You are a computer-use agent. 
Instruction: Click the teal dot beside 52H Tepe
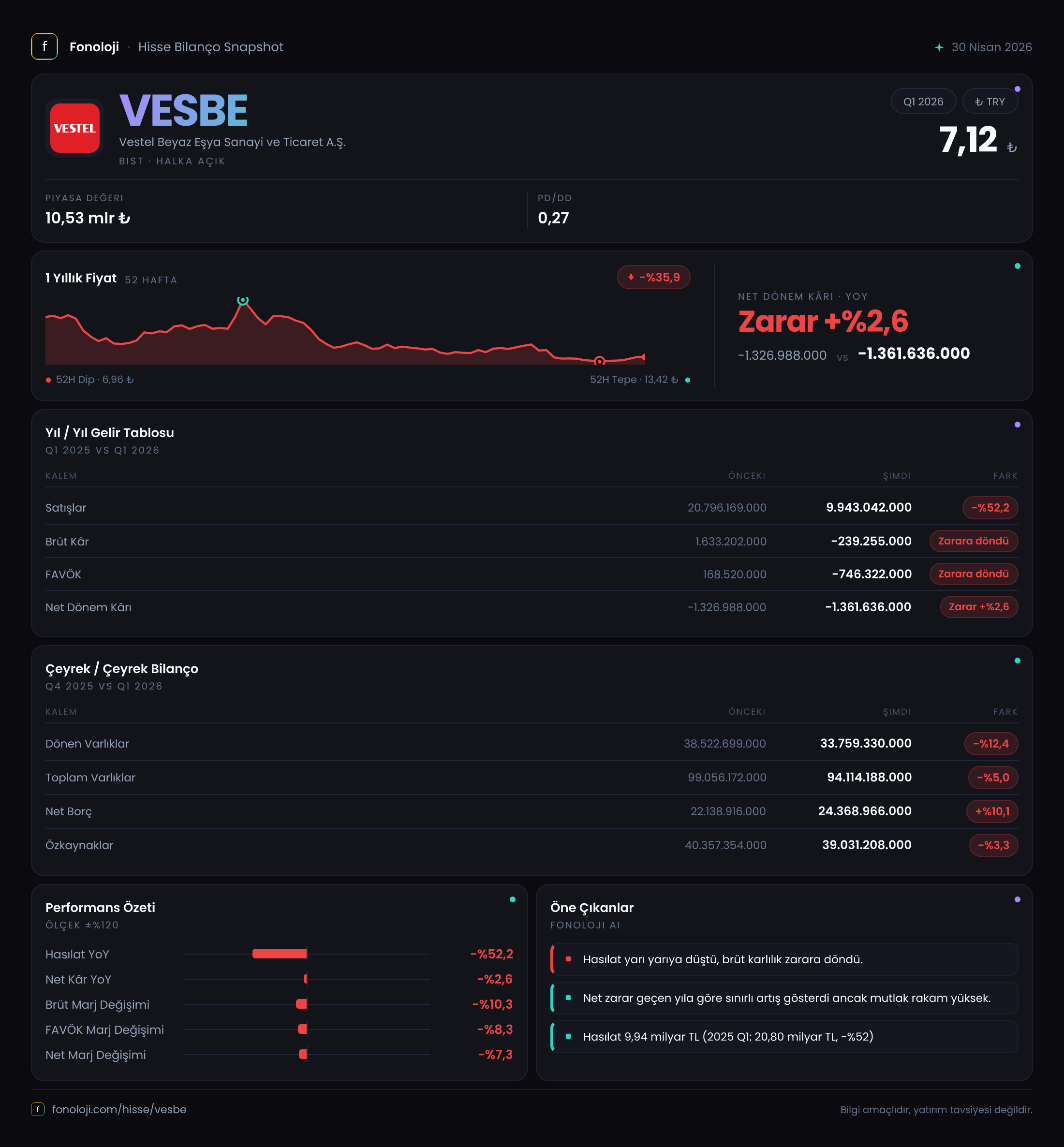[x=687, y=380]
